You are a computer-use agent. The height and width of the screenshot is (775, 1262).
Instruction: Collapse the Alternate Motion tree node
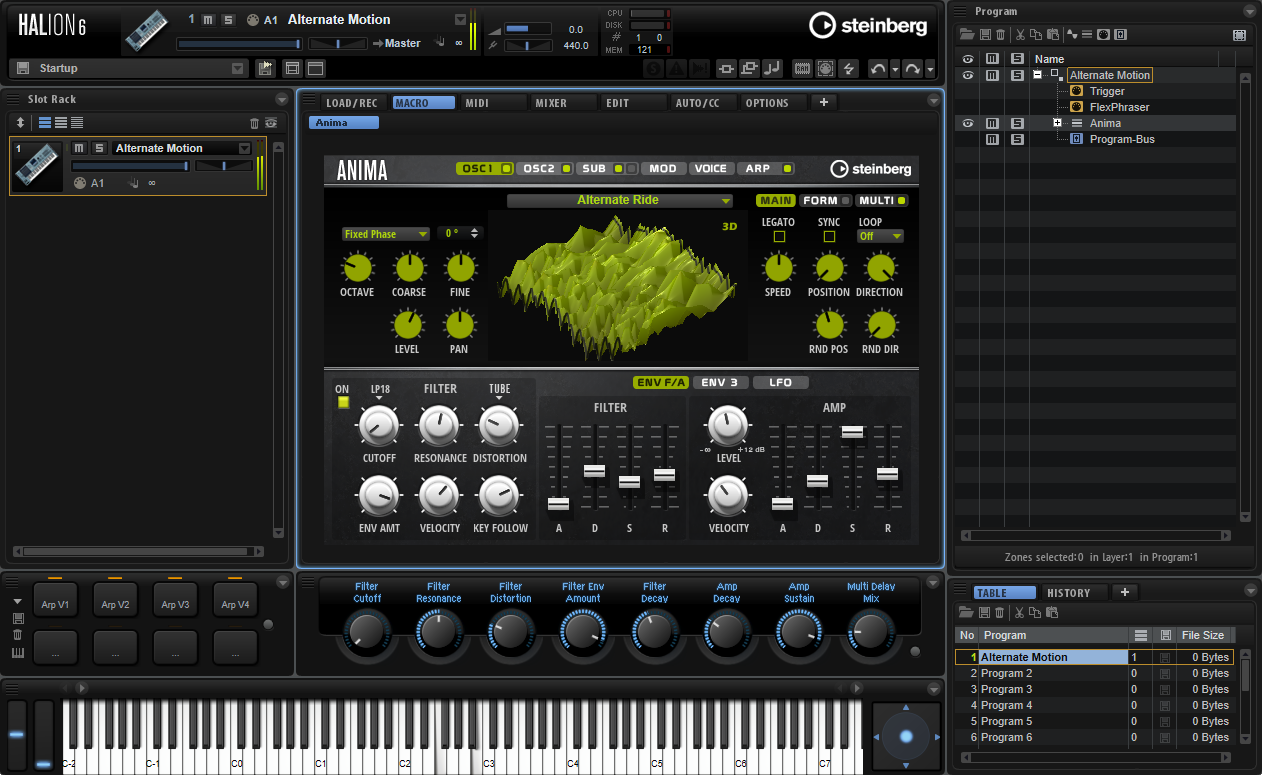(1038, 75)
